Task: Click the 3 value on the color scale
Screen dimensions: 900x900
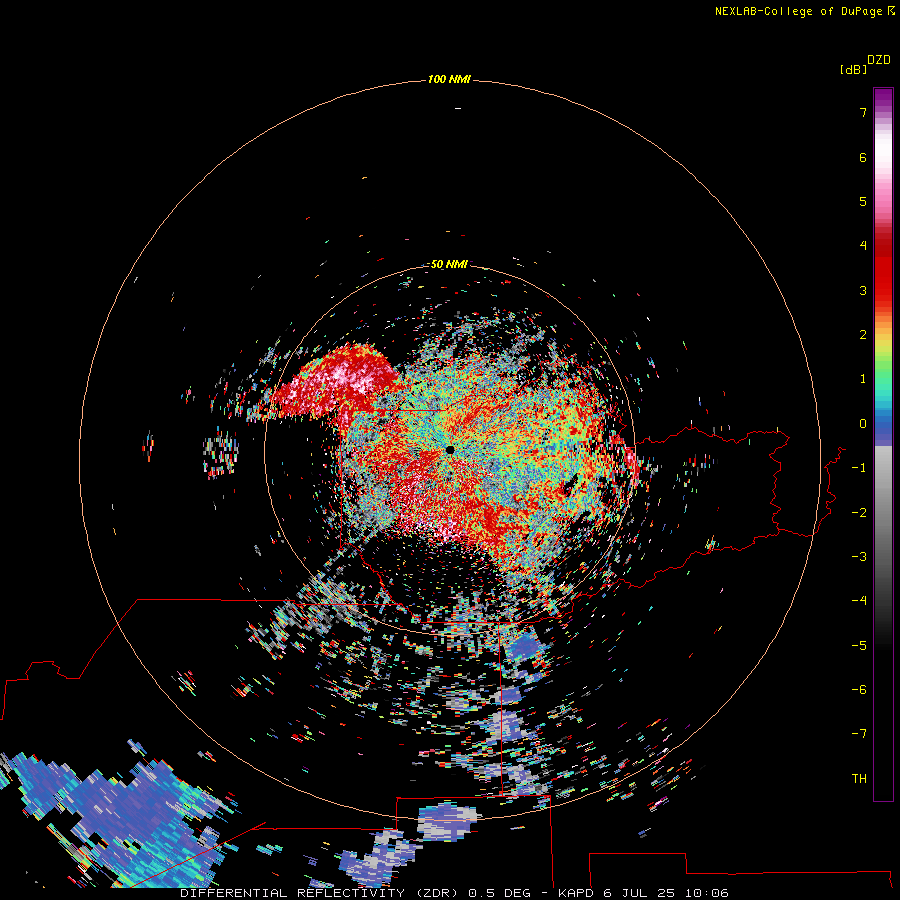Action: pyautogui.click(x=863, y=290)
